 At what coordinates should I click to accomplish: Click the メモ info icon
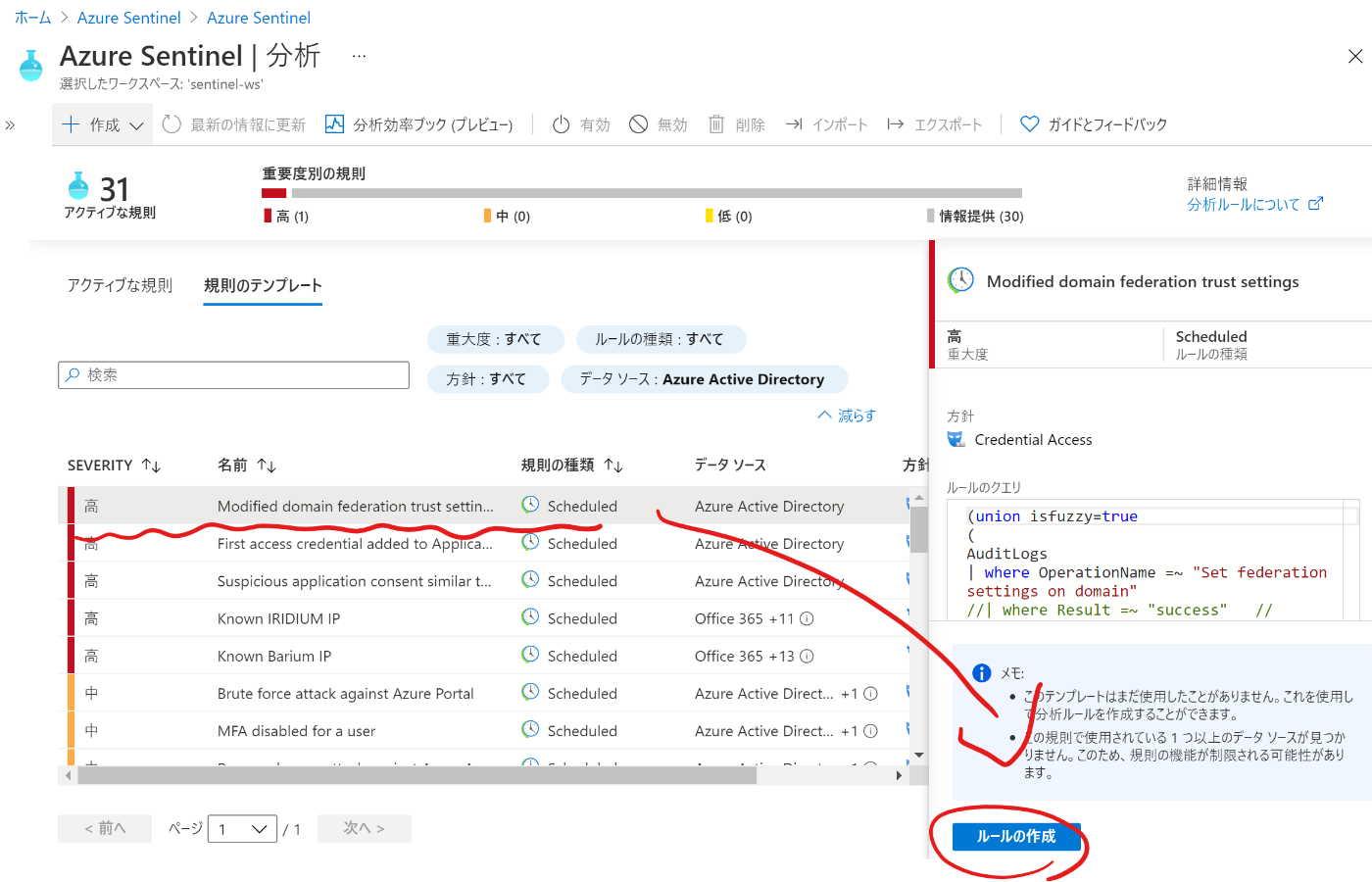click(x=981, y=672)
